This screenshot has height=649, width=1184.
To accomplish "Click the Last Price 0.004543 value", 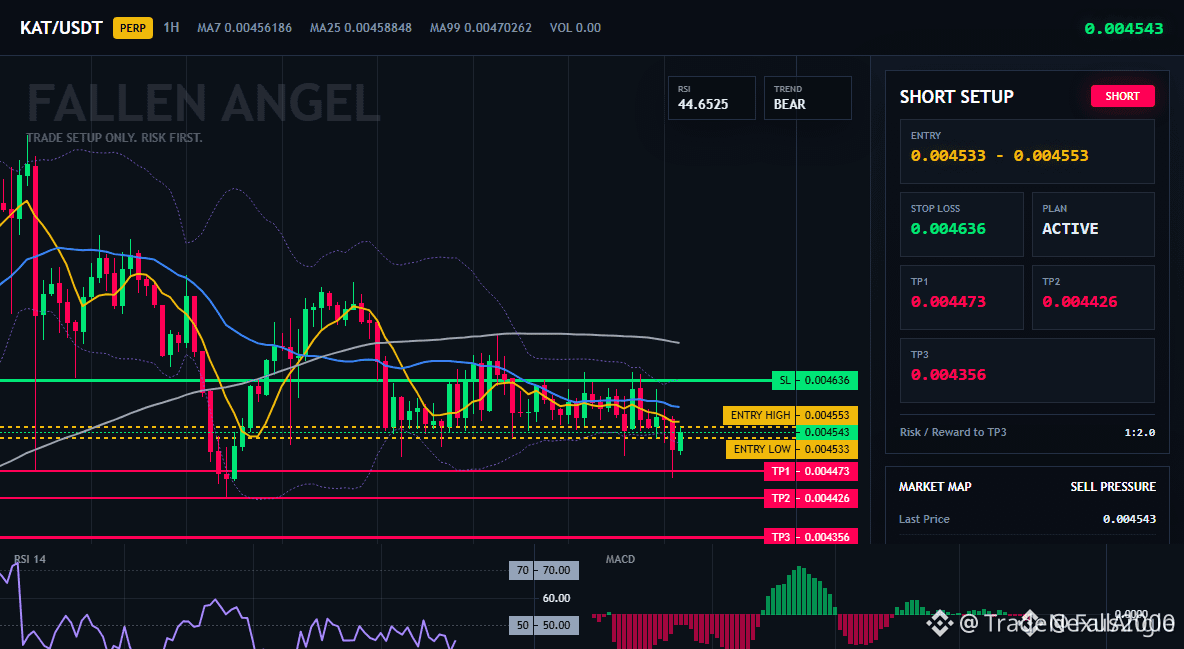I will pos(1129,519).
